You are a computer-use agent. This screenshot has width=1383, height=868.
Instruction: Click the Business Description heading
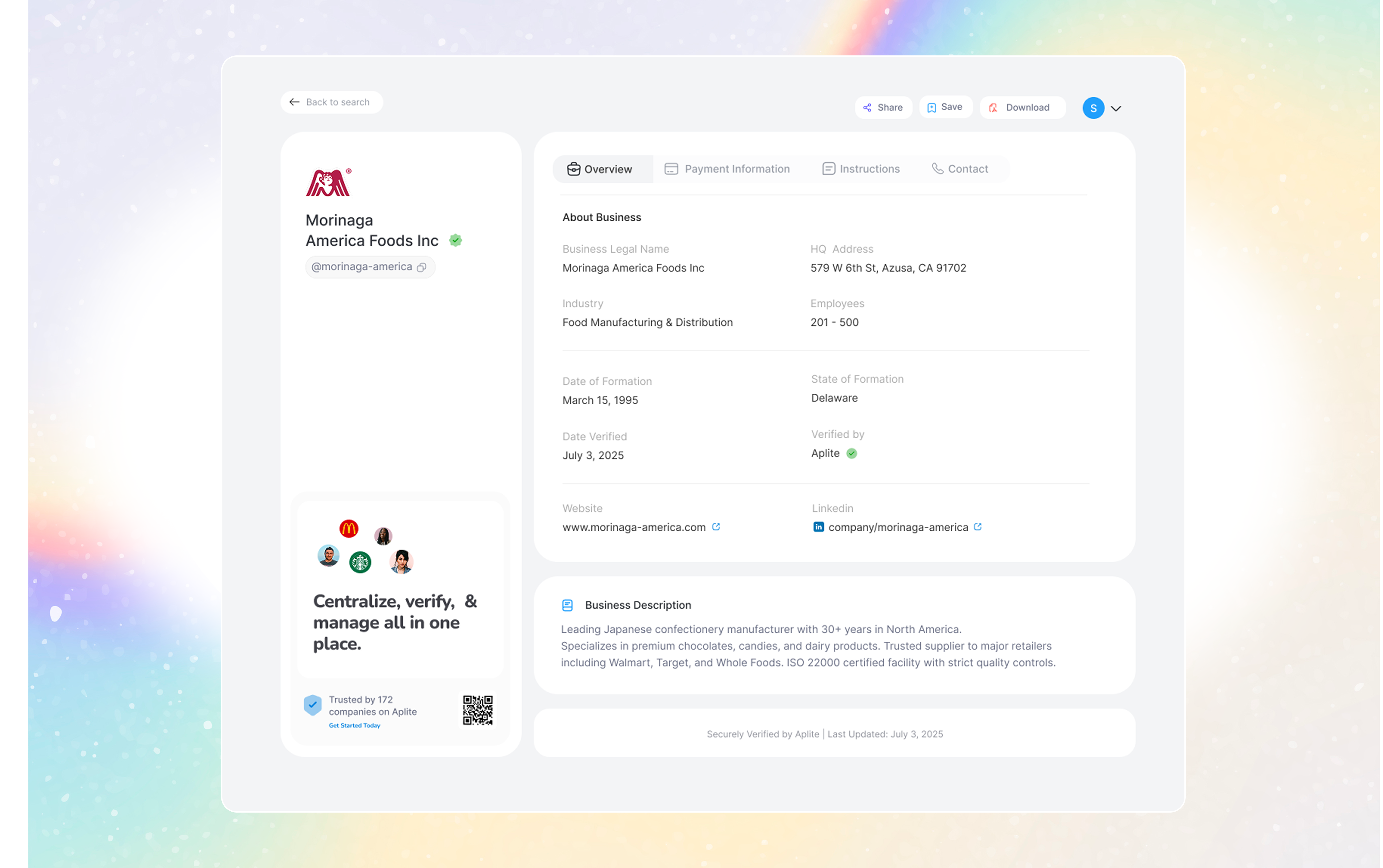point(637,605)
